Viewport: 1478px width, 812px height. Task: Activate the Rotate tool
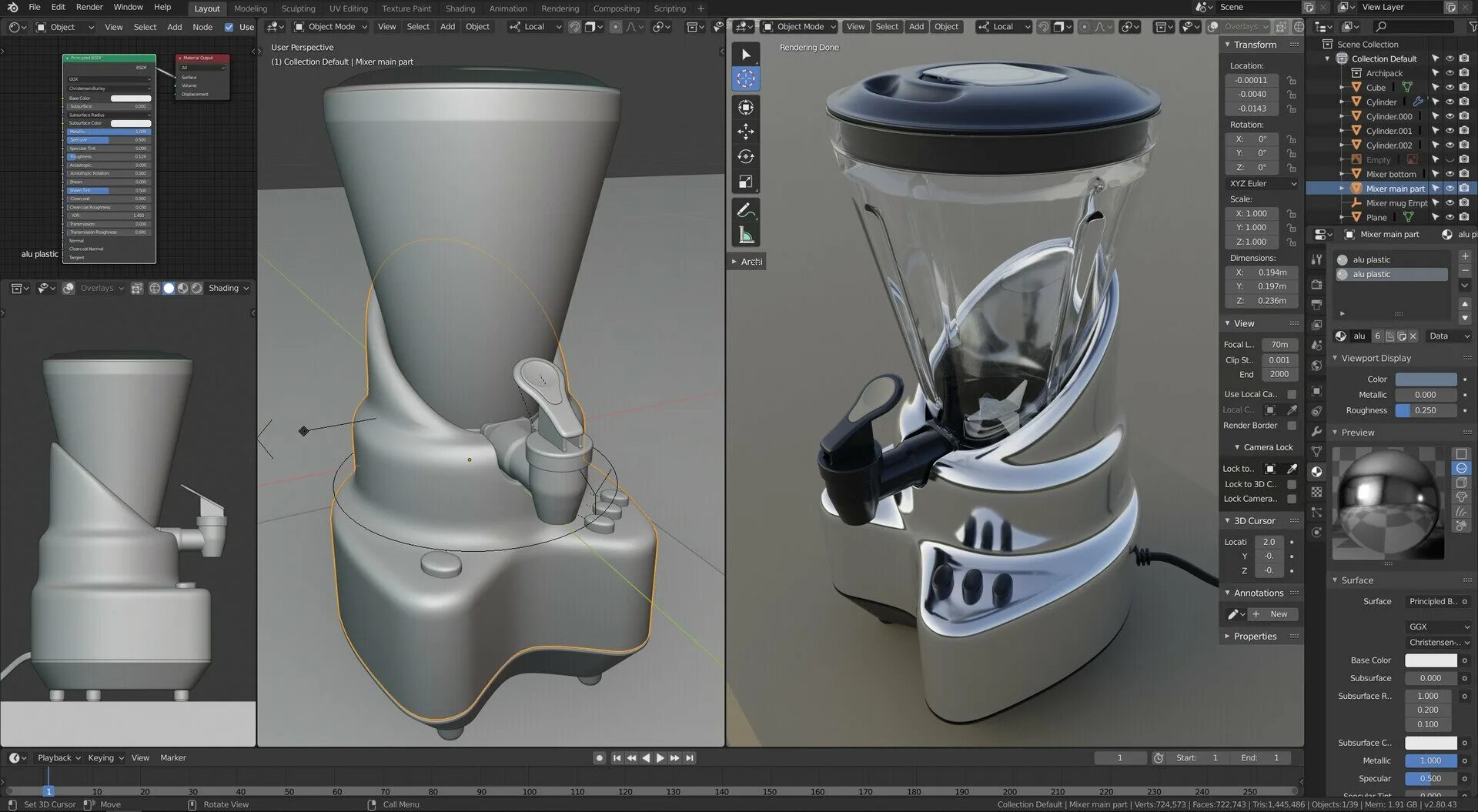point(745,157)
